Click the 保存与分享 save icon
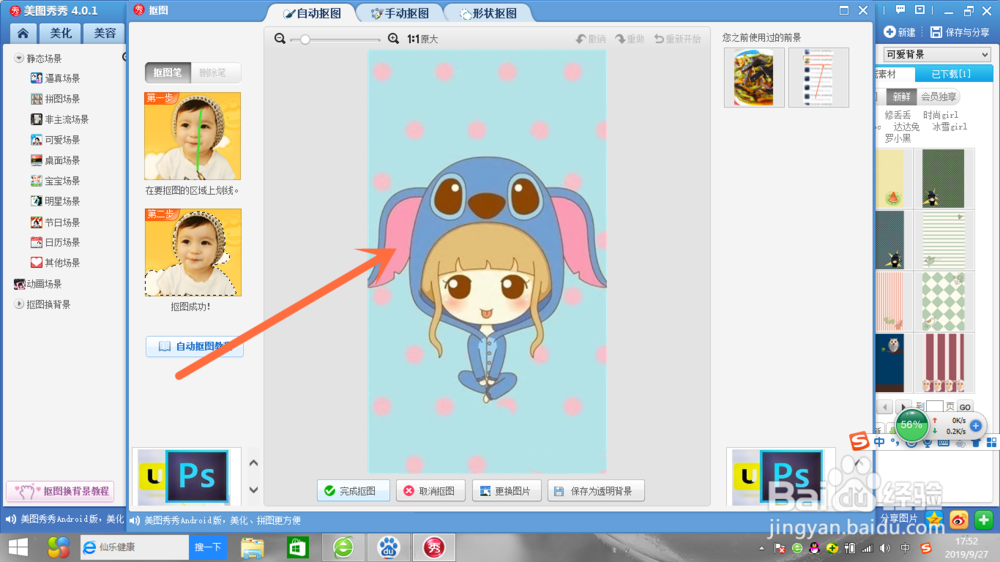This screenshot has width=1000, height=562. pos(960,32)
